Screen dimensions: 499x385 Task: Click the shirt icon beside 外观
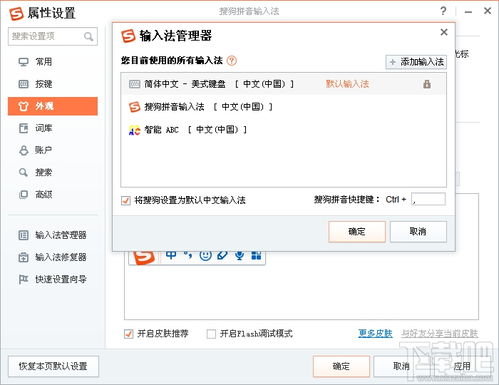tap(23, 106)
